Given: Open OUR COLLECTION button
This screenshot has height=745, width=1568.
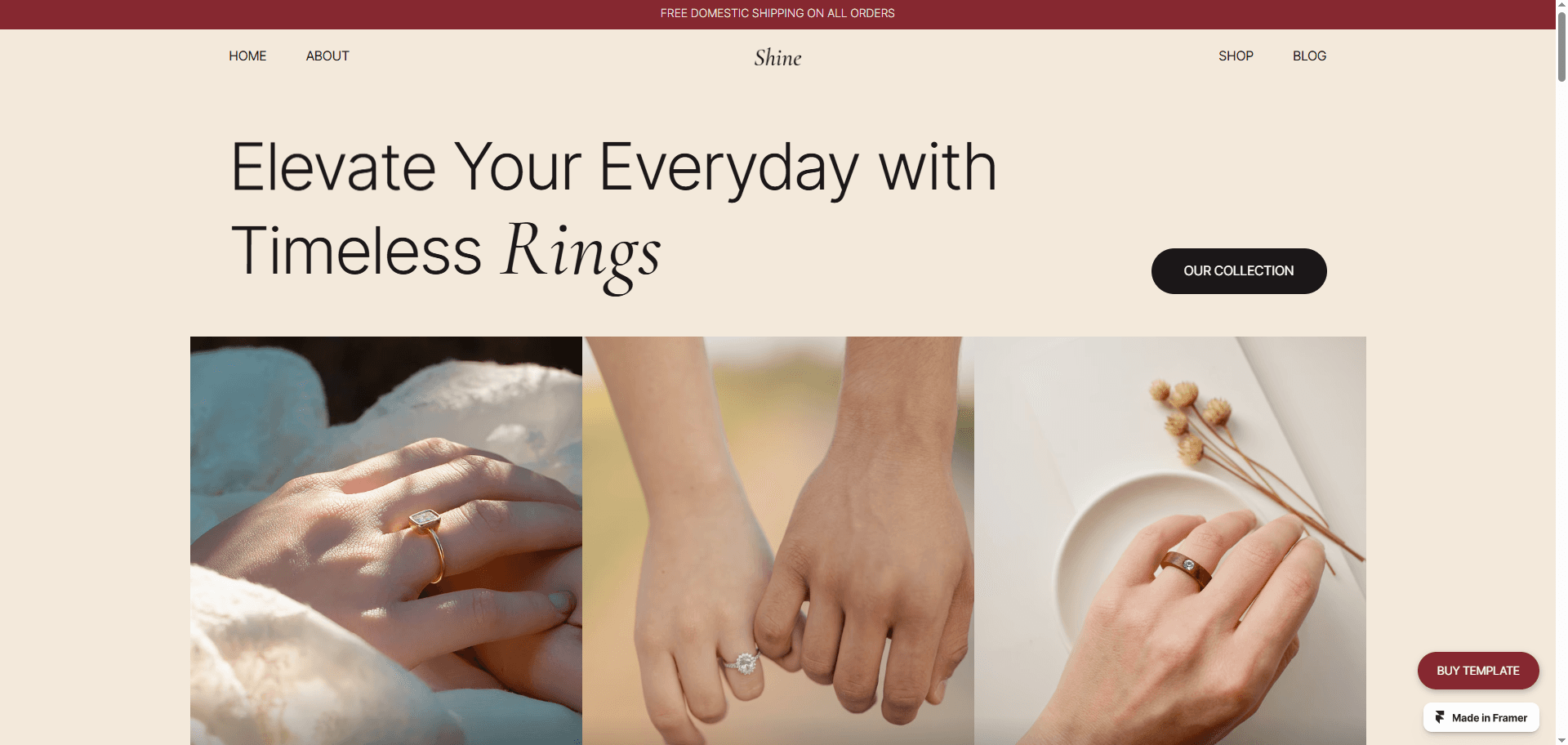Looking at the screenshot, I should (x=1239, y=271).
